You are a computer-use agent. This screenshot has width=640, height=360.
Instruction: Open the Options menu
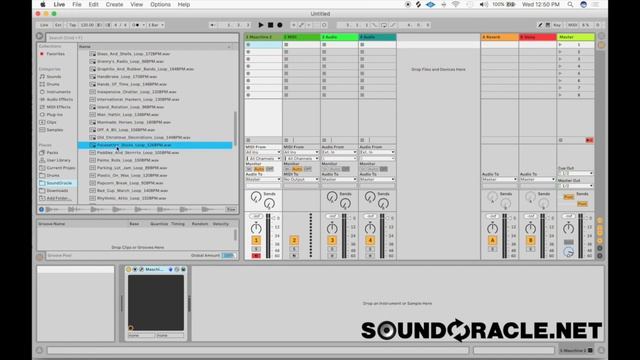pos(160,4)
